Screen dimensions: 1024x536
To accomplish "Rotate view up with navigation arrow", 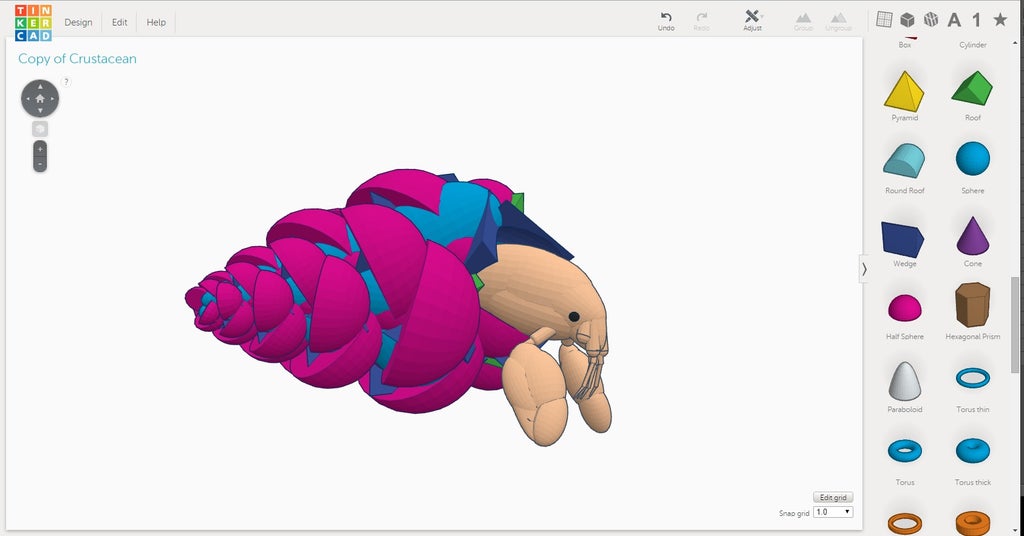I will (x=40, y=86).
